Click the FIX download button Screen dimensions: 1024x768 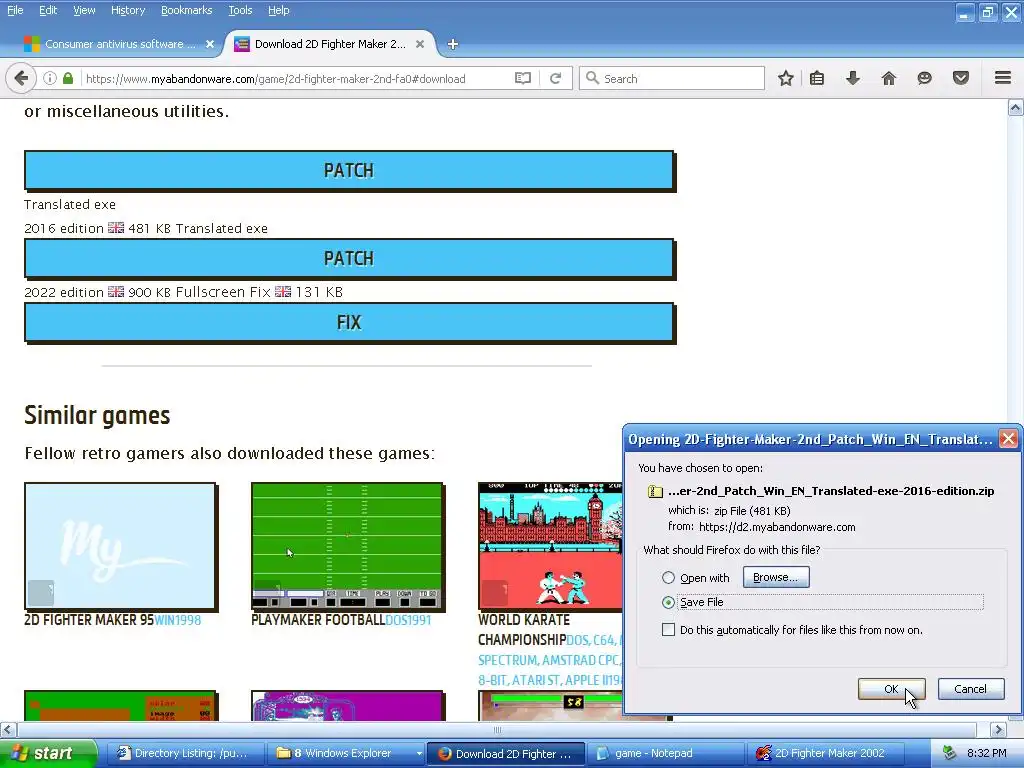click(349, 323)
